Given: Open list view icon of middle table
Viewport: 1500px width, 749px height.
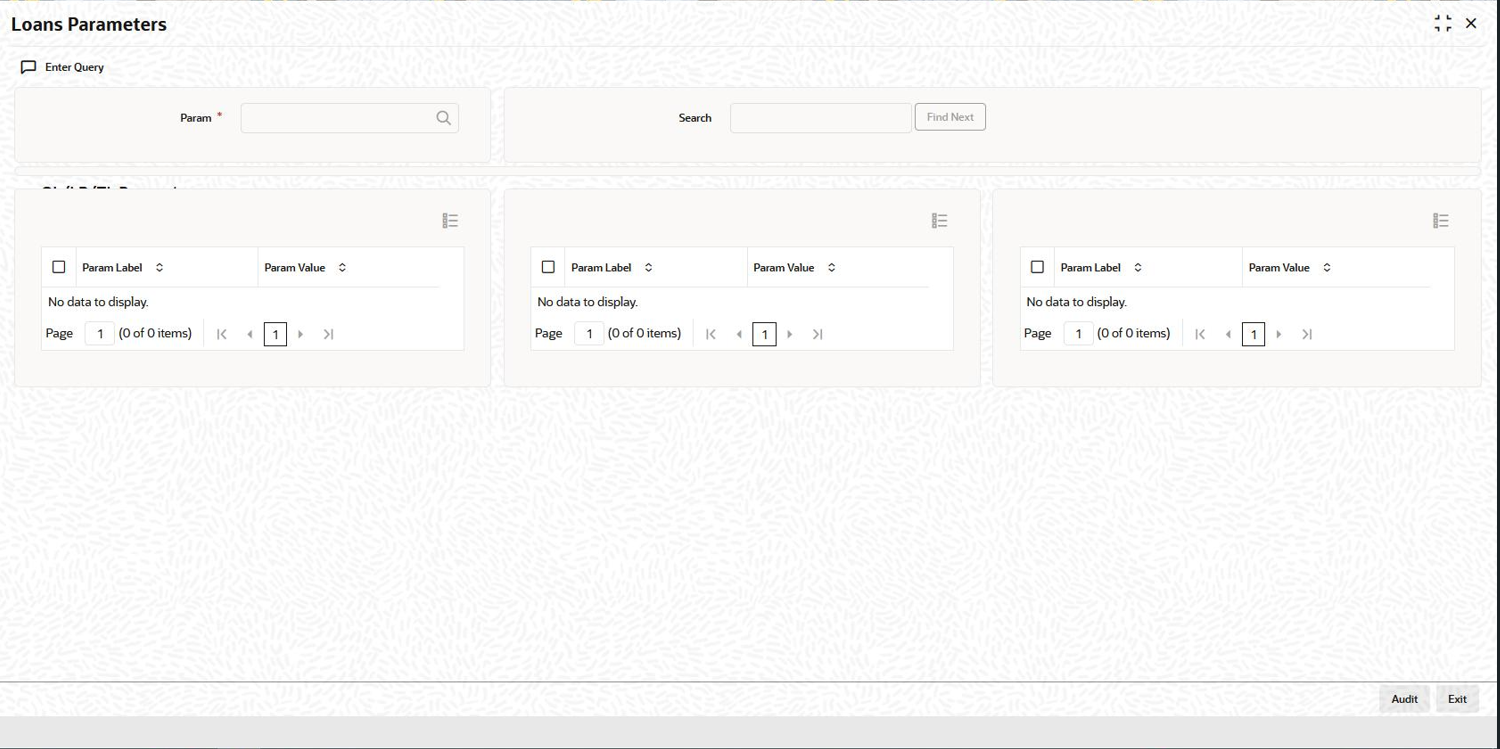Looking at the screenshot, I should tap(939, 221).
